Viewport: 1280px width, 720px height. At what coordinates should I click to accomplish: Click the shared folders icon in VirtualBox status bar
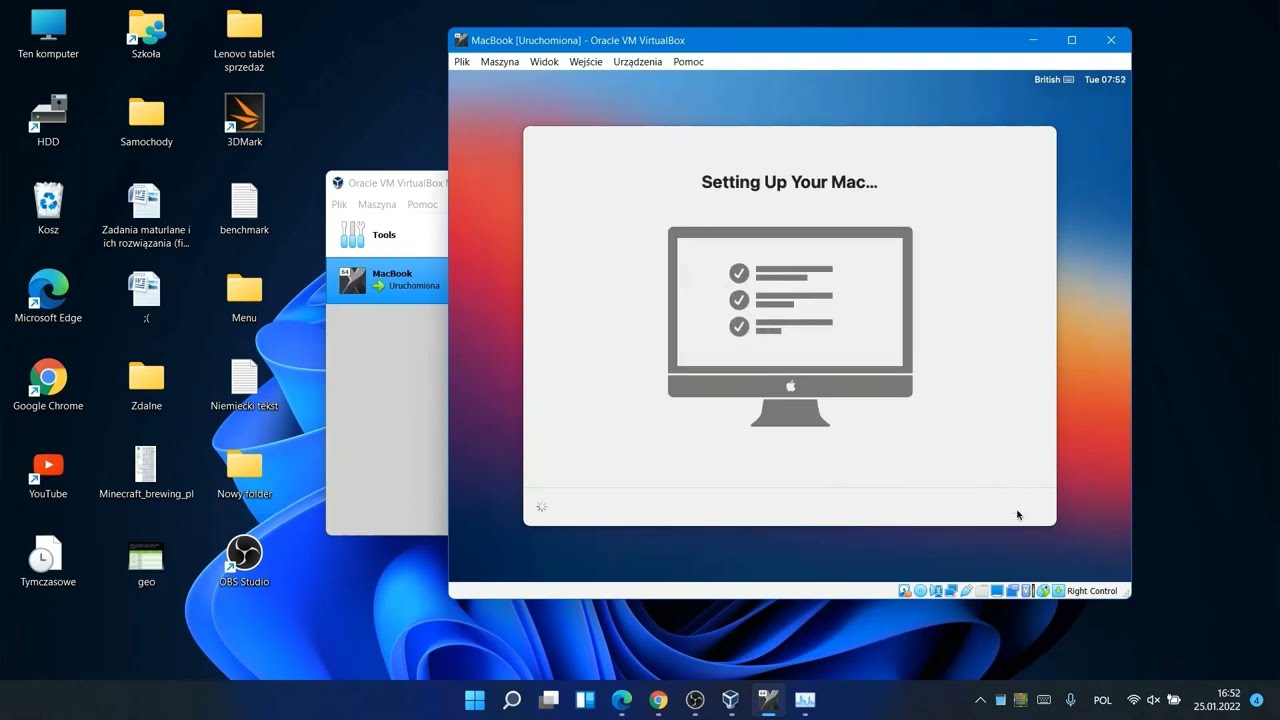pyautogui.click(x=982, y=591)
